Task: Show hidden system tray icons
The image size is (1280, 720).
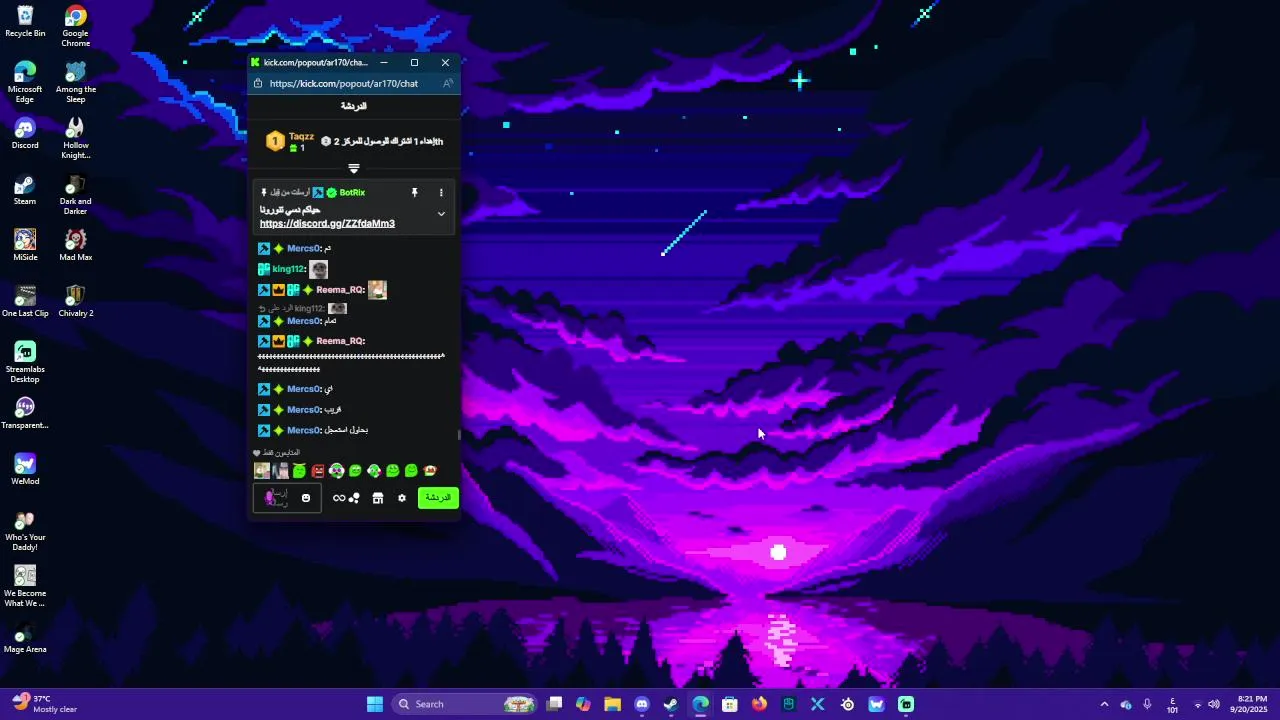Action: 1104,704
